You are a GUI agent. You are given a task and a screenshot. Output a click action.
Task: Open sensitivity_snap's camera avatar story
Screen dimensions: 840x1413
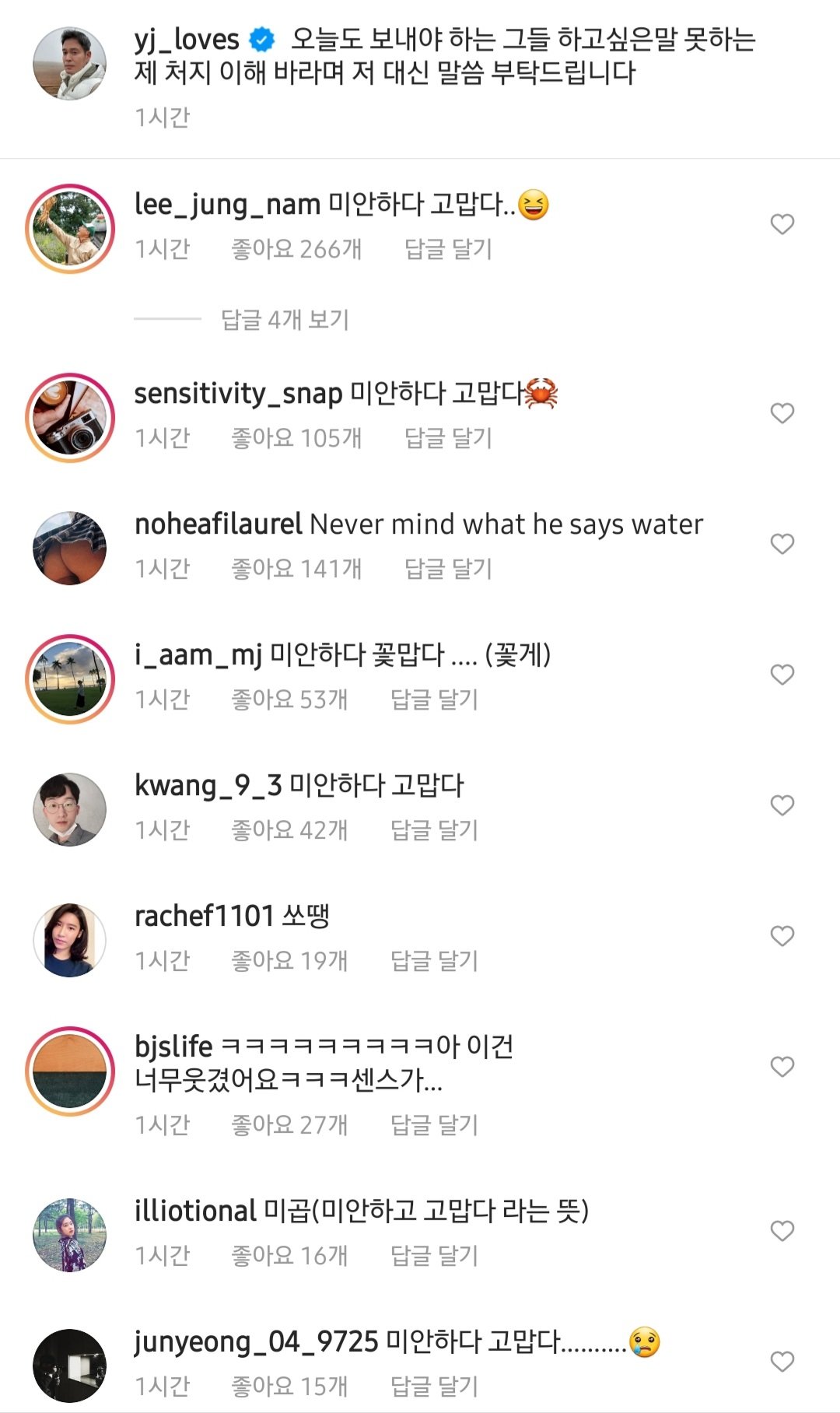point(69,418)
